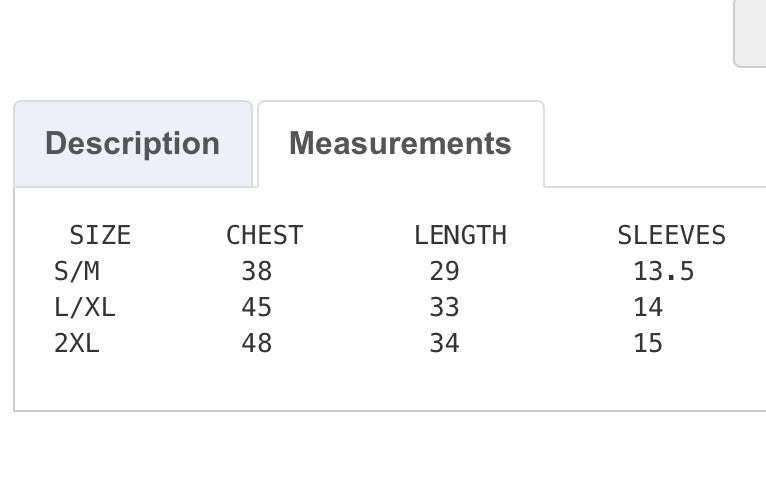Screen dimensions: 766x482
Task: Click chest value 45 for L/XL
Action: (256, 308)
